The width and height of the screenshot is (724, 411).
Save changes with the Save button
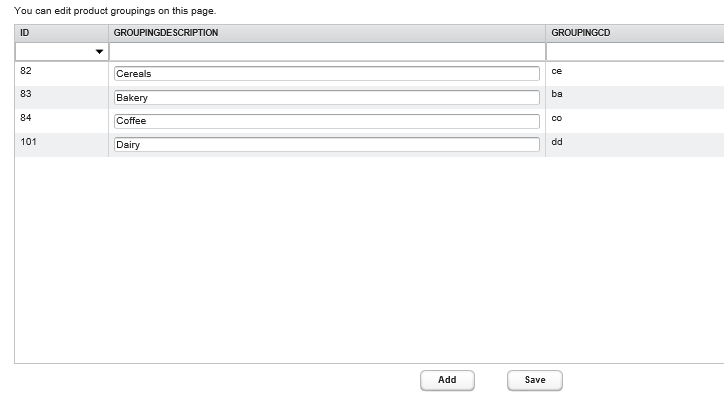tap(535, 380)
